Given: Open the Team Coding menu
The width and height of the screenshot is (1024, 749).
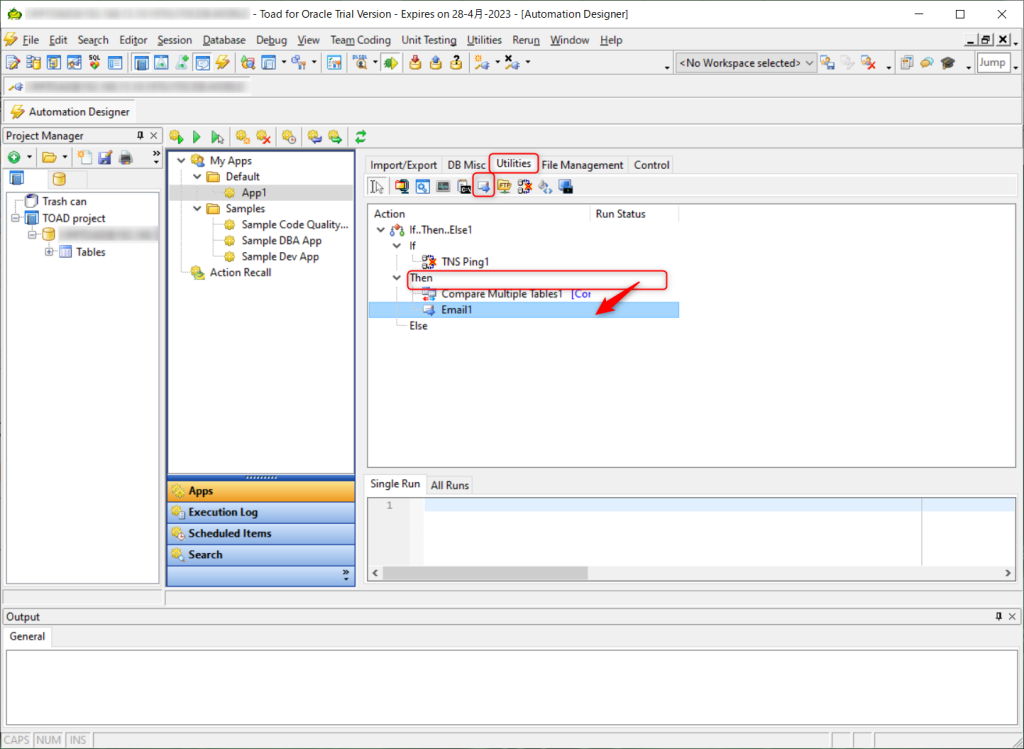Looking at the screenshot, I should 360,40.
